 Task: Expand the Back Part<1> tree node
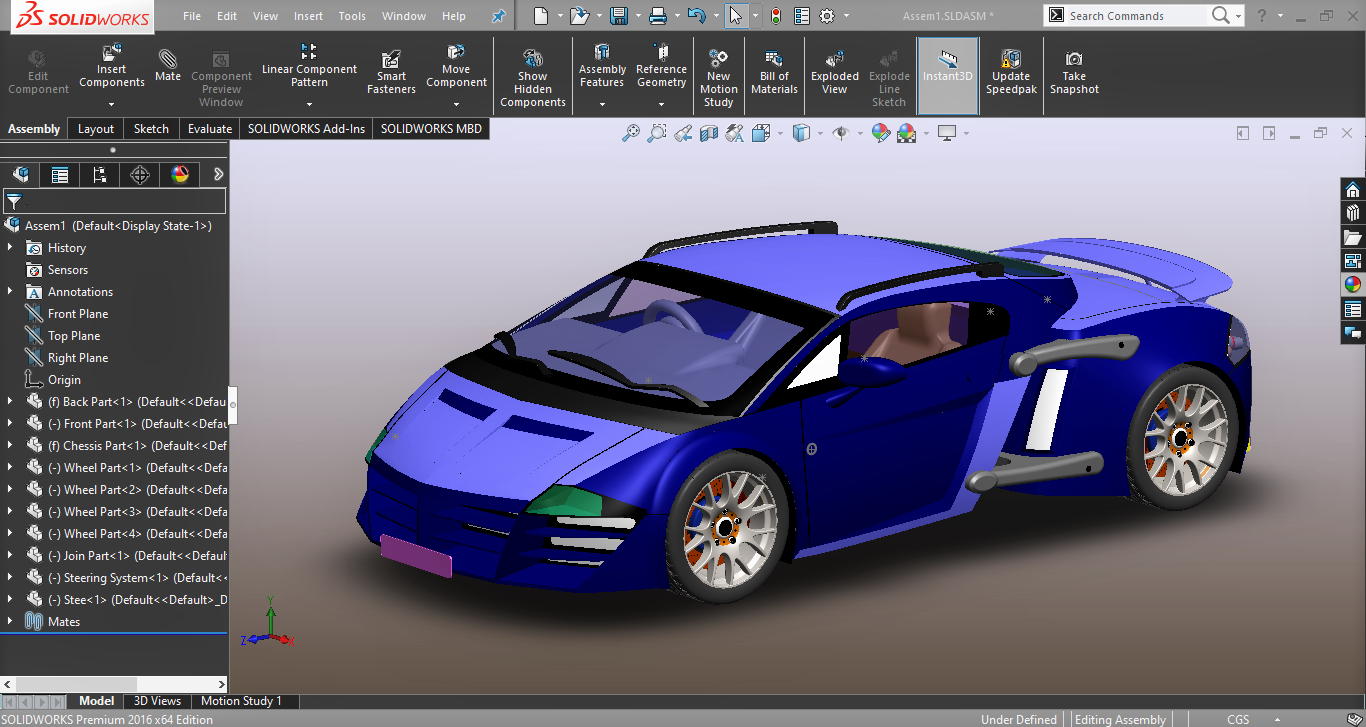(x=10, y=402)
